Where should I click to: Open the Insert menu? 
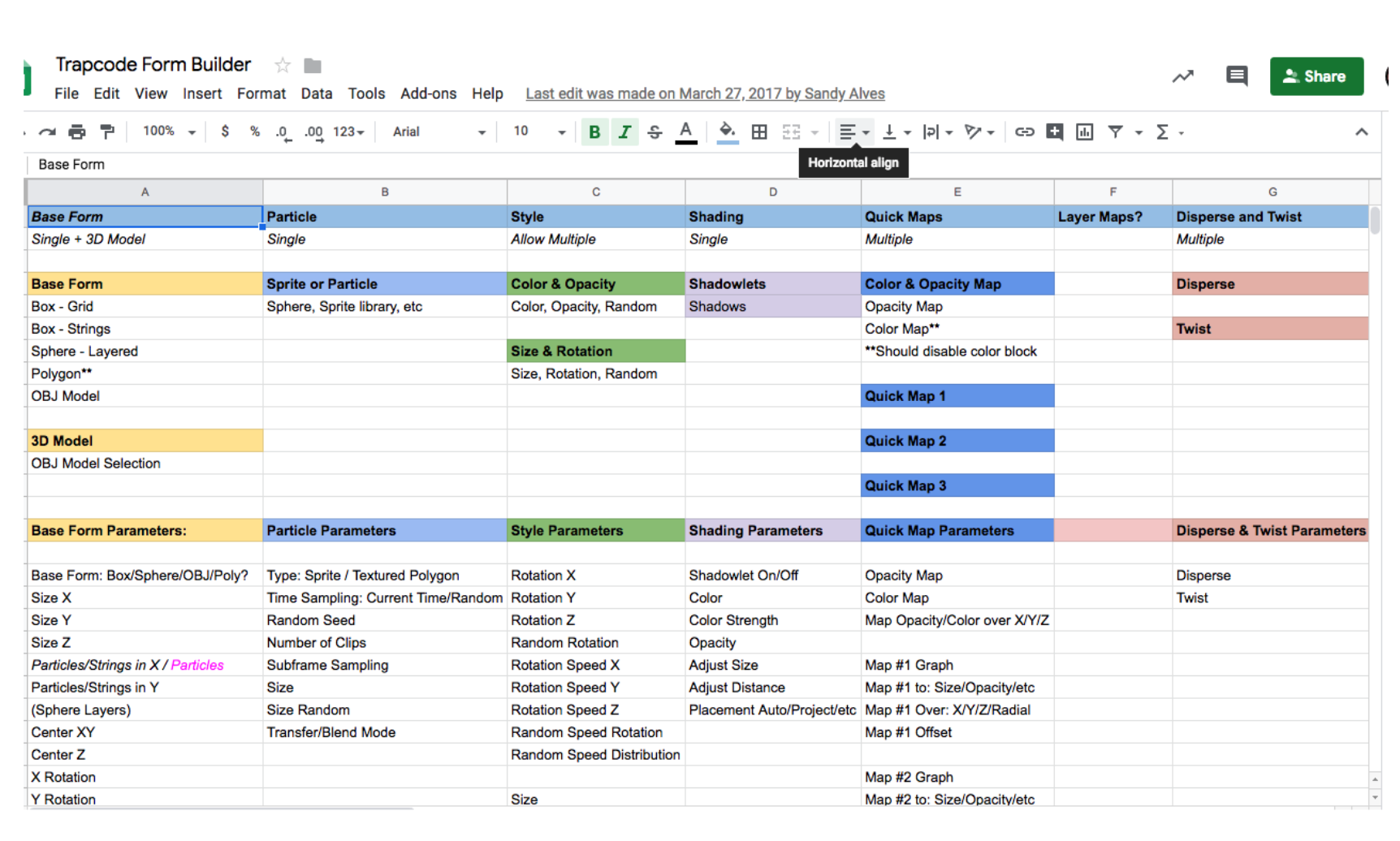(202, 94)
